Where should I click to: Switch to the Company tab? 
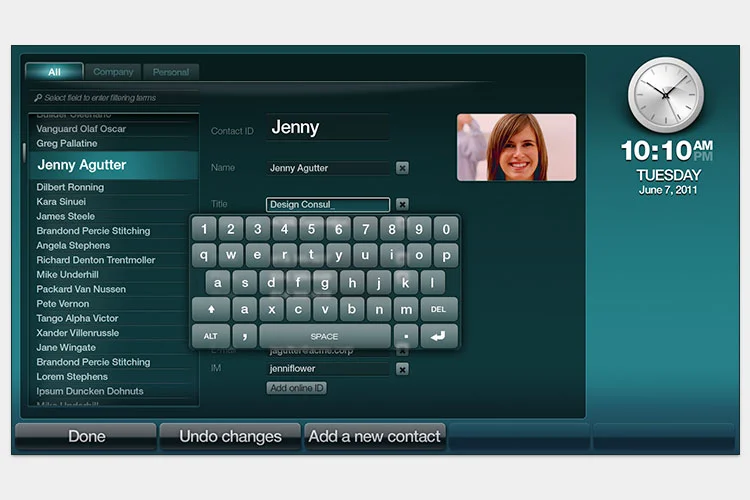[113, 72]
